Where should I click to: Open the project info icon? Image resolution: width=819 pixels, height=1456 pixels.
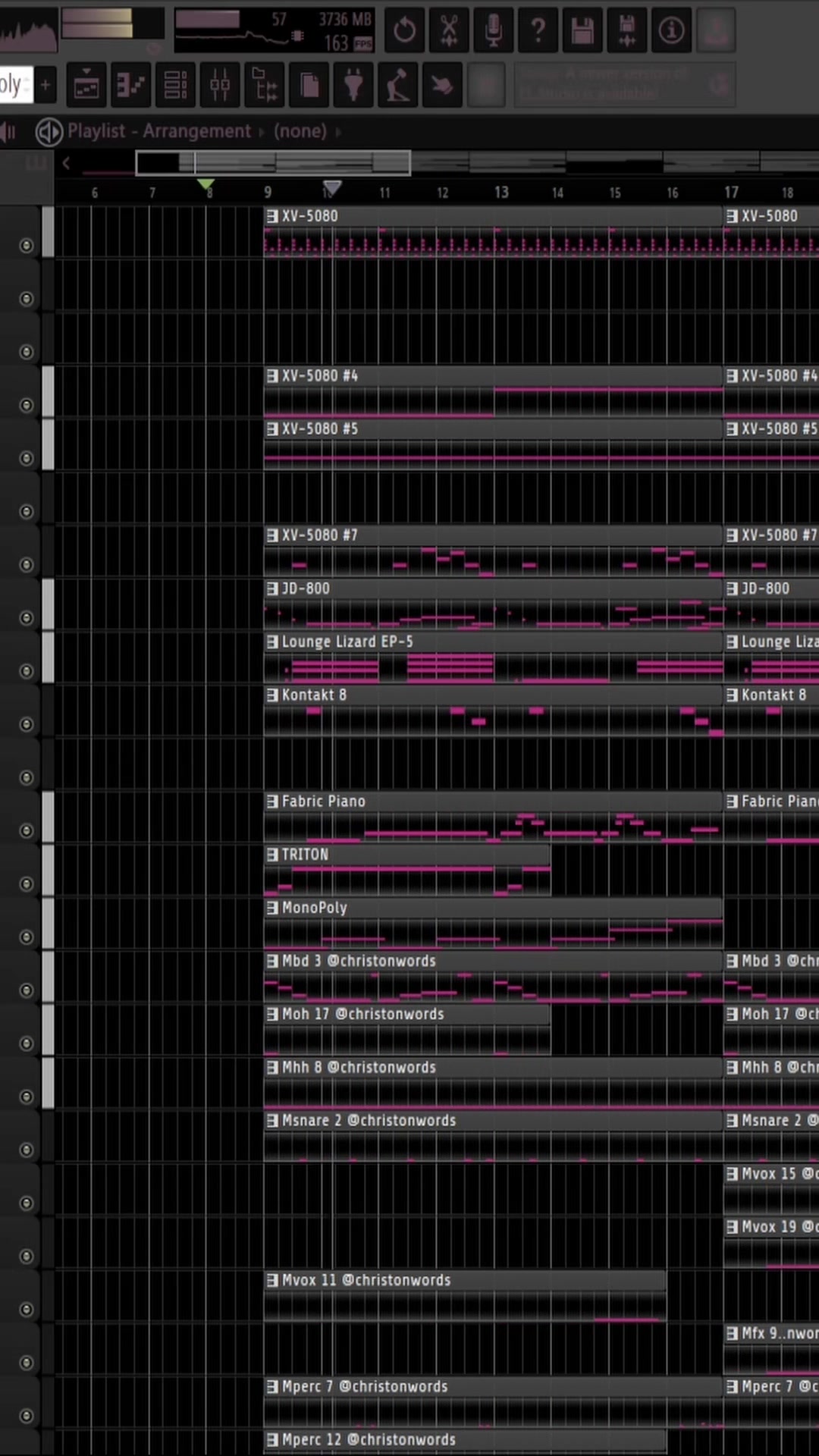[671, 30]
